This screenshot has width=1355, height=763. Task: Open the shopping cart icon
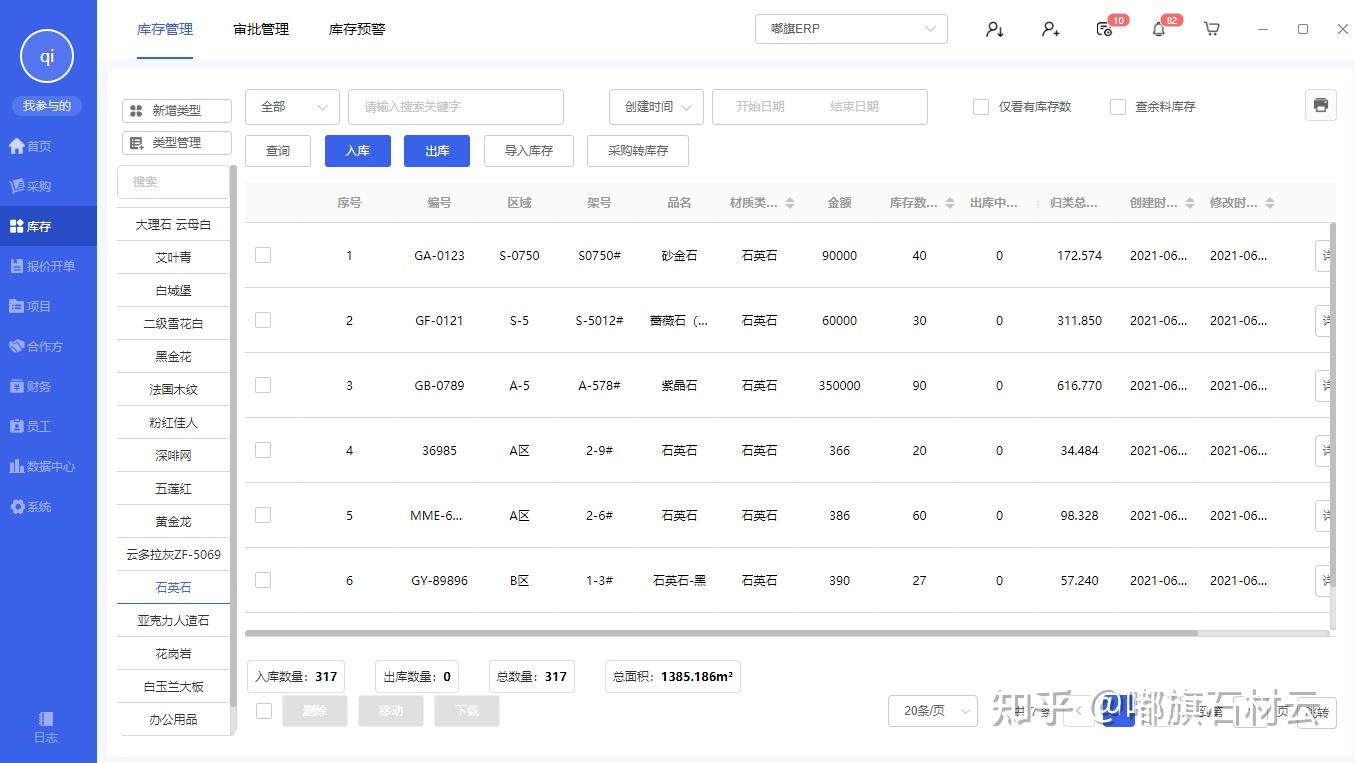pos(1212,29)
